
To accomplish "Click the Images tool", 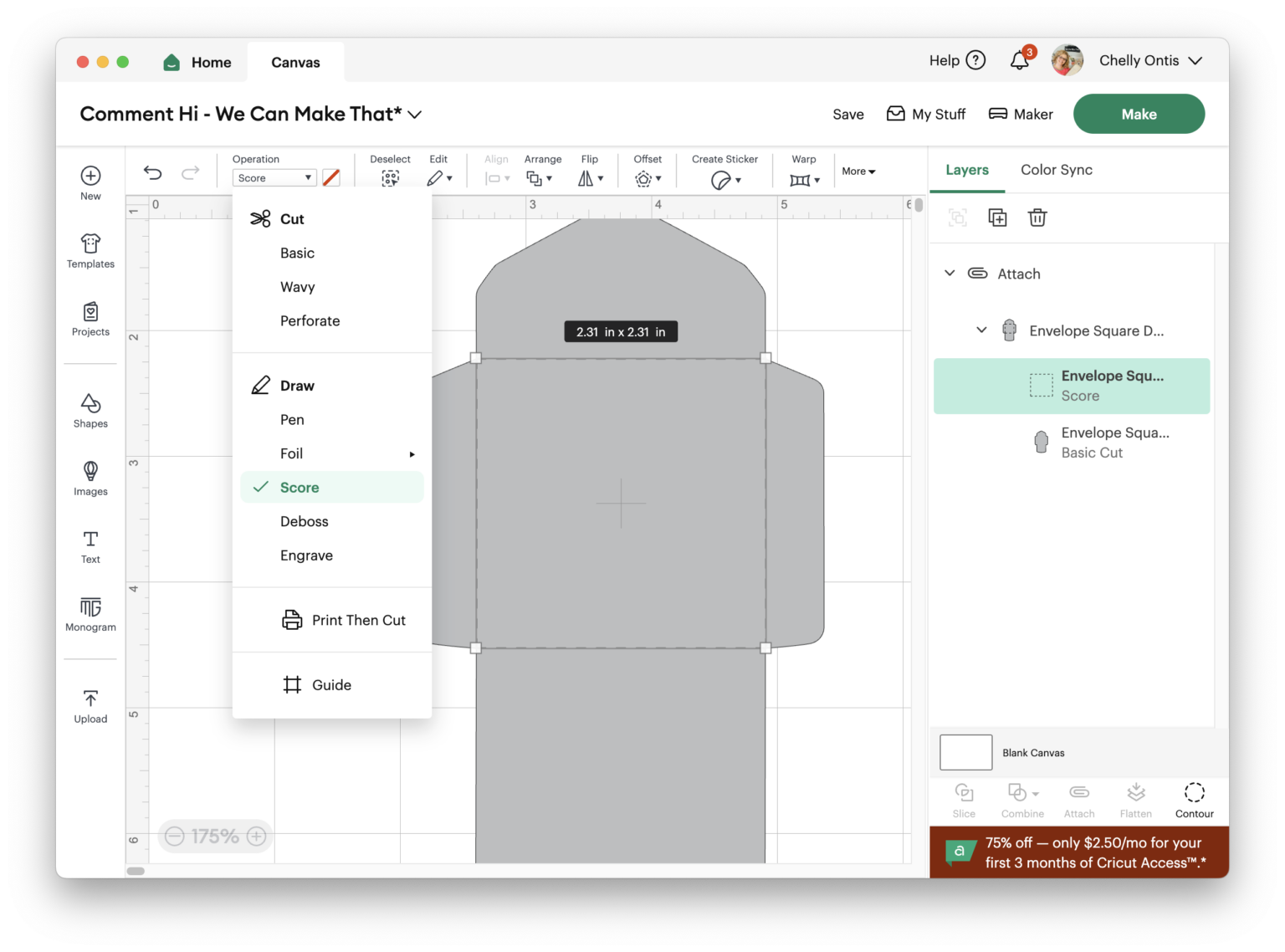I will pyautogui.click(x=90, y=479).
